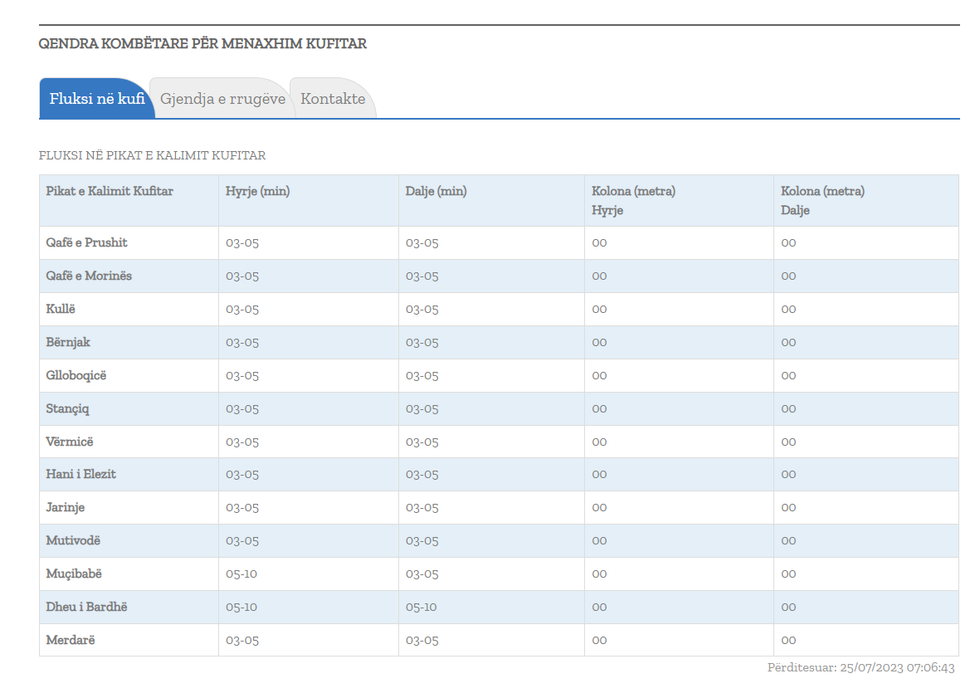Screen dimensions: 980x684
Task: Select the Pikat e Kalimit Kufitar column header
Action: [109, 191]
